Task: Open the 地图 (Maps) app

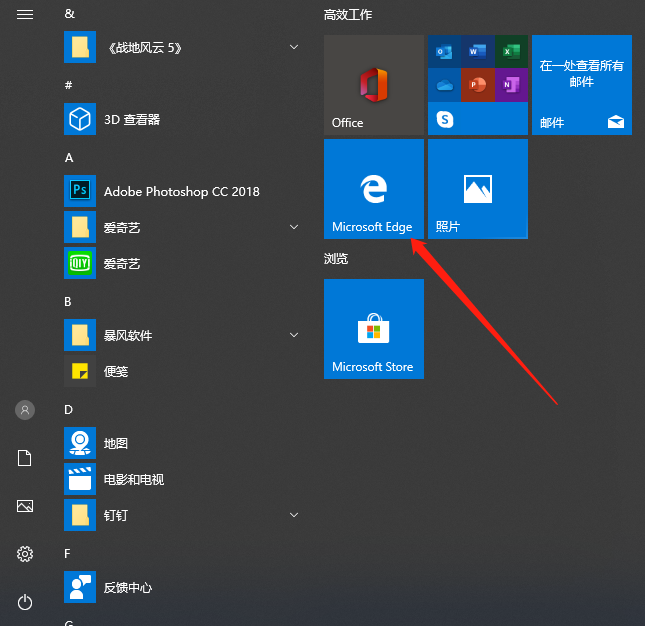Action: 115,444
